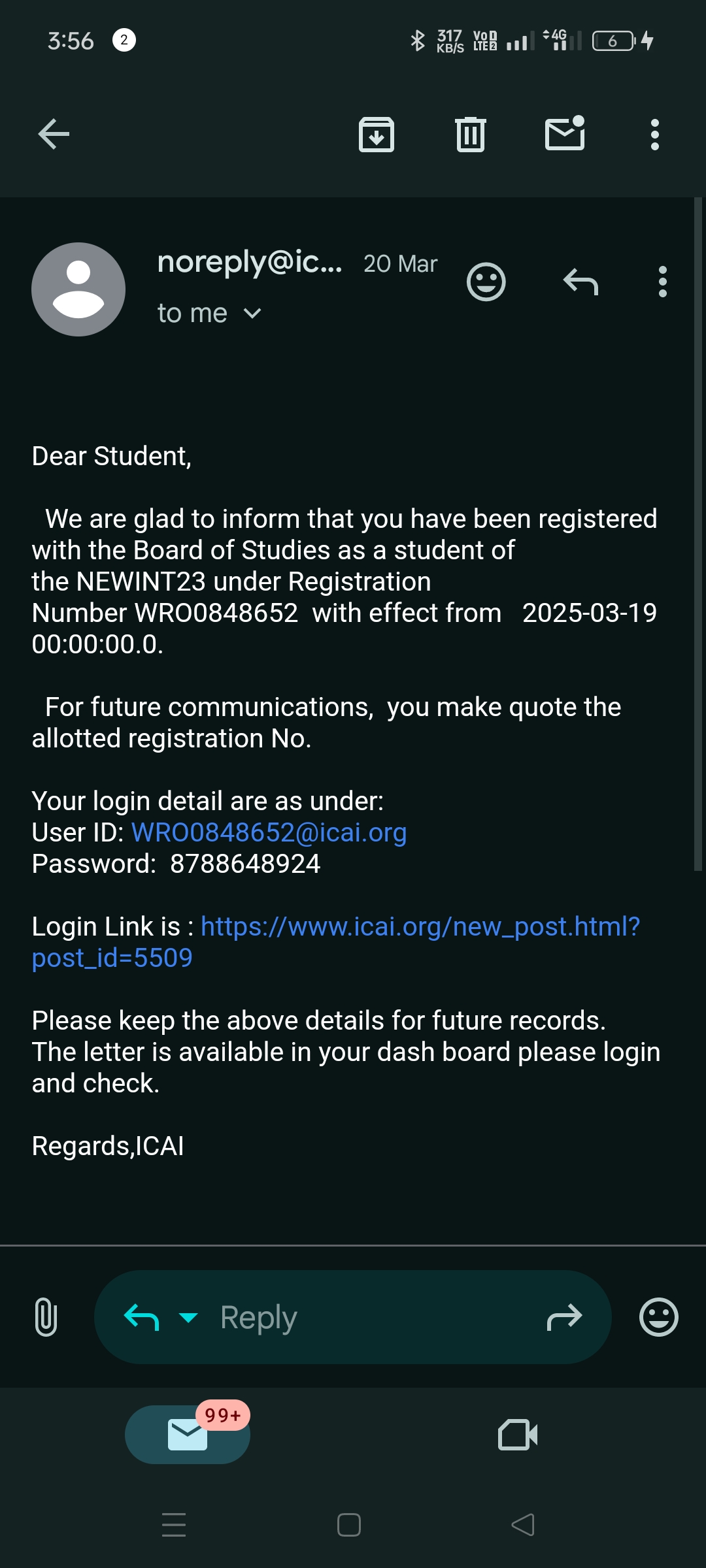706x1568 pixels.
Task: Mark the email as unread
Action: coord(565,133)
